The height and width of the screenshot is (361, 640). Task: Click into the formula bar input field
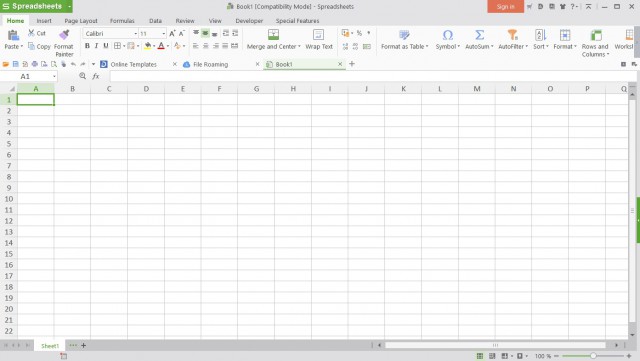(373, 76)
